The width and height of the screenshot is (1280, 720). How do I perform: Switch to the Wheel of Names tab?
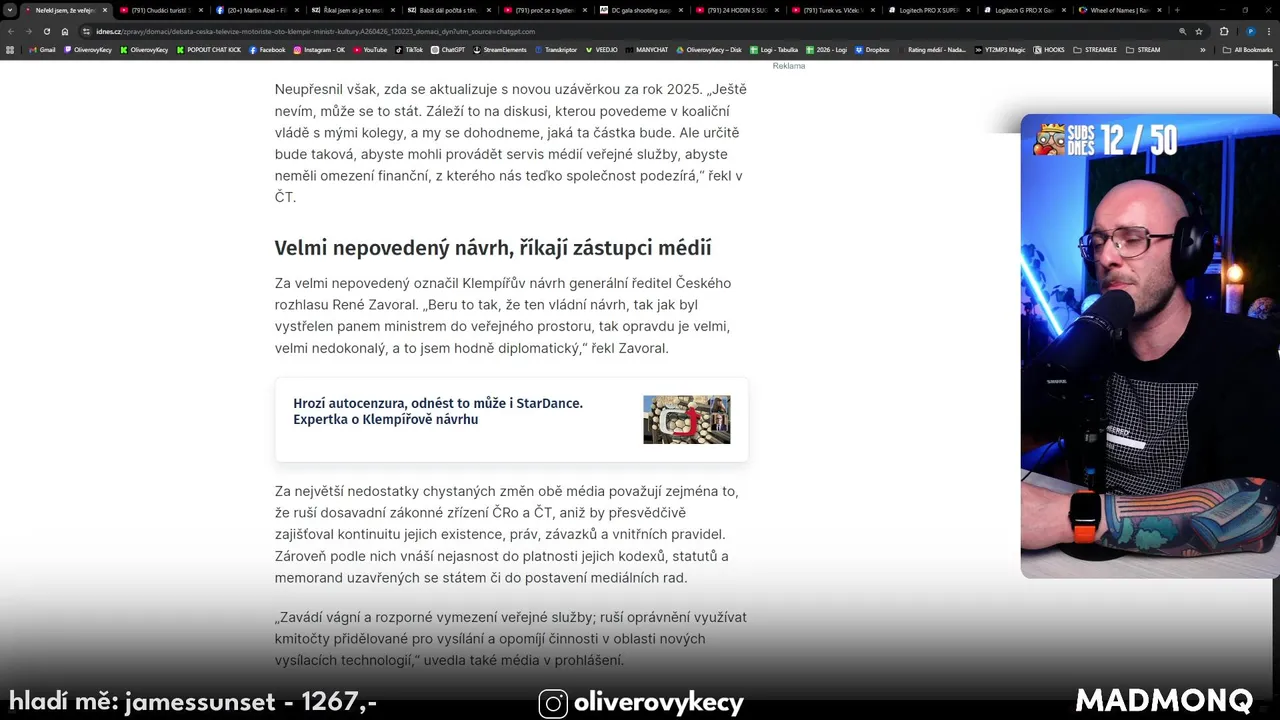(x=1121, y=10)
